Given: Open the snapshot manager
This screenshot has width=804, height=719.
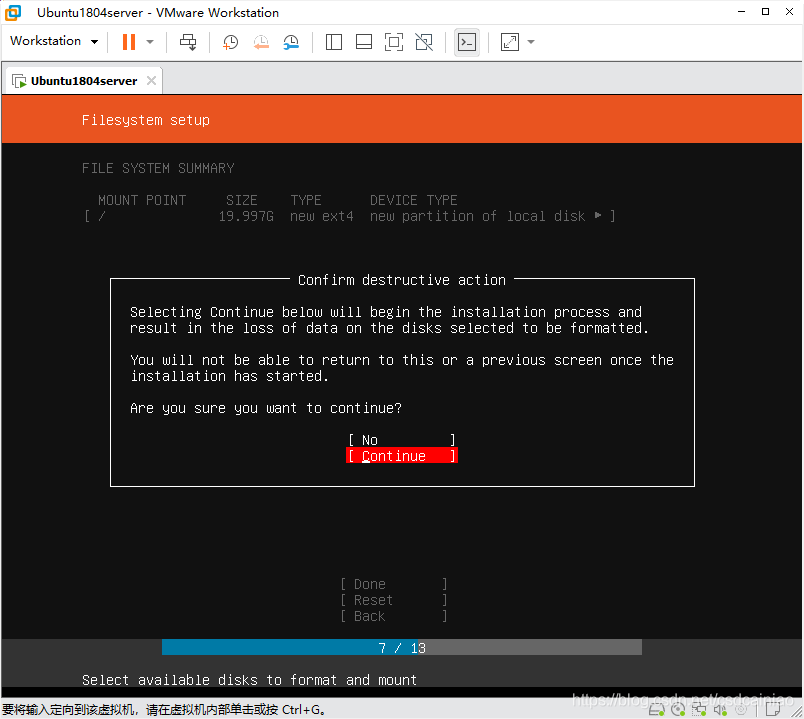Looking at the screenshot, I should 291,42.
